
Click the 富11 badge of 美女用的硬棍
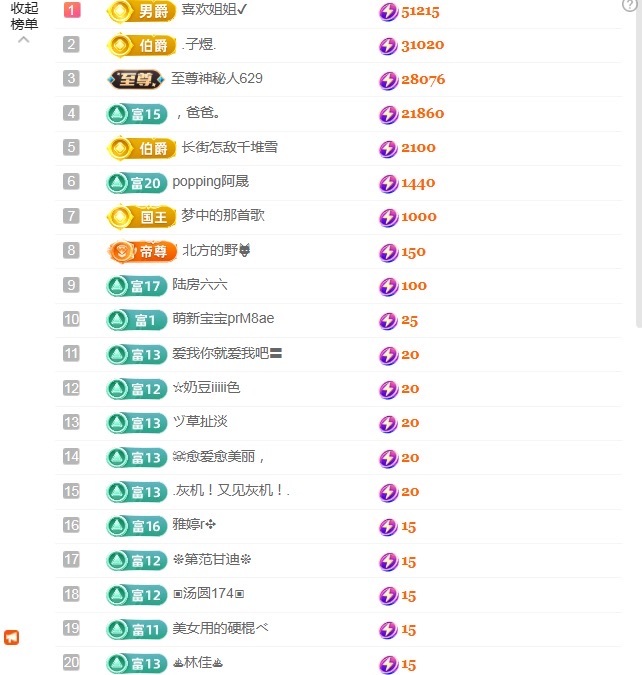pos(136,629)
